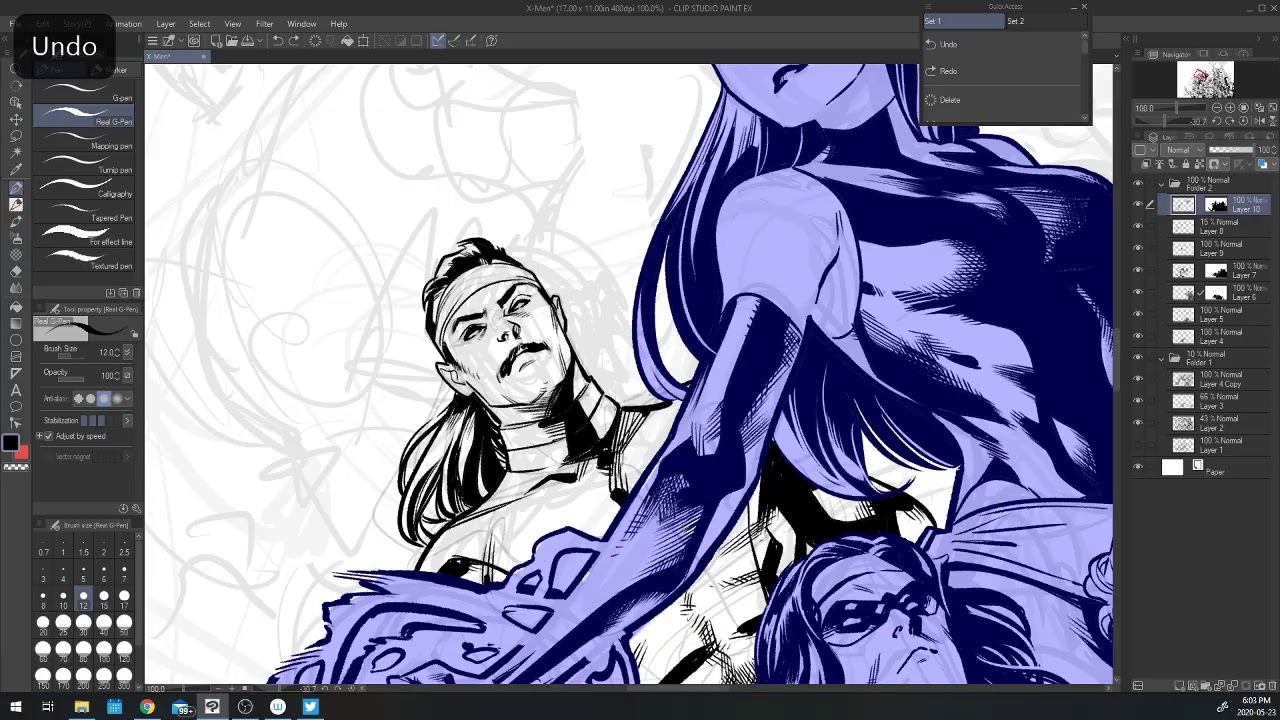
Task: Open the Anti-aliasing dropdown arrow
Action: point(128,399)
